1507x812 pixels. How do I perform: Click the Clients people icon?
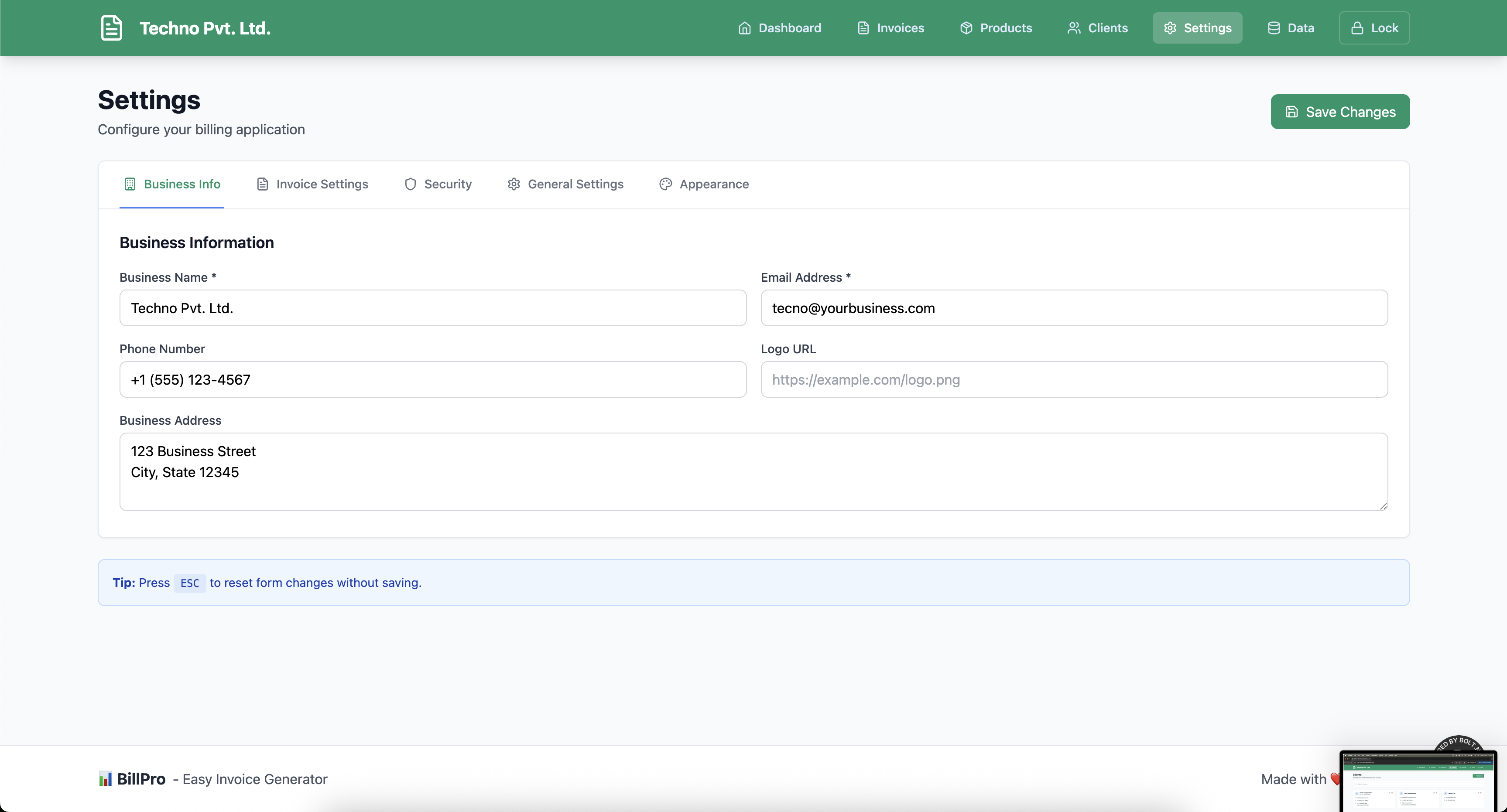(1073, 28)
